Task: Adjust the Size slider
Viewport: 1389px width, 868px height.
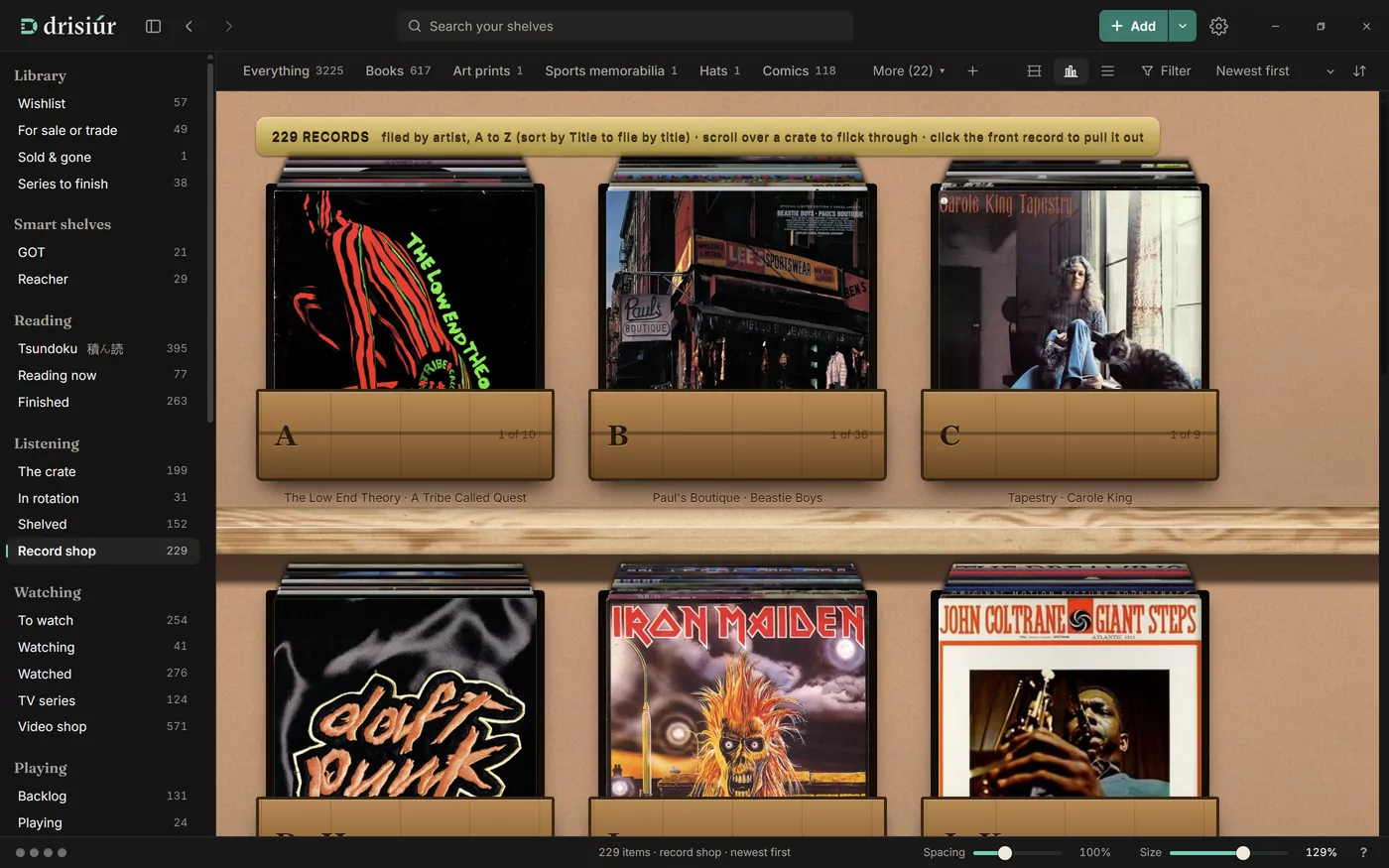Action: (1228, 852)
